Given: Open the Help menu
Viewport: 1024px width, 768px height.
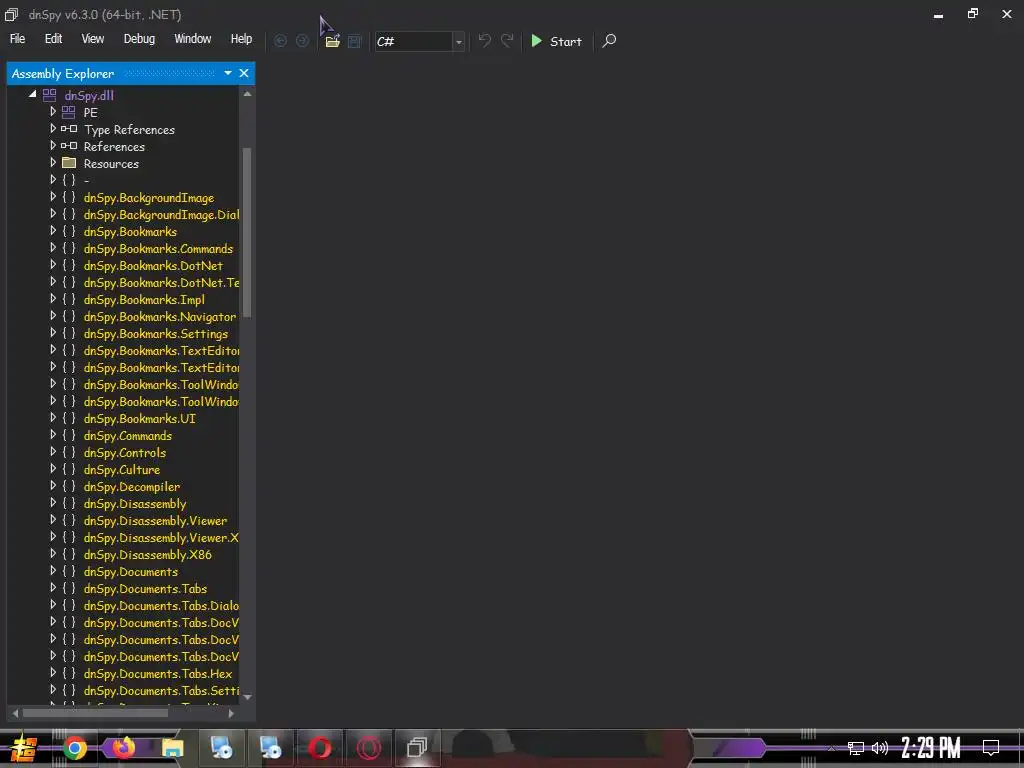Looking at the screenshot, I should (241, 39).
